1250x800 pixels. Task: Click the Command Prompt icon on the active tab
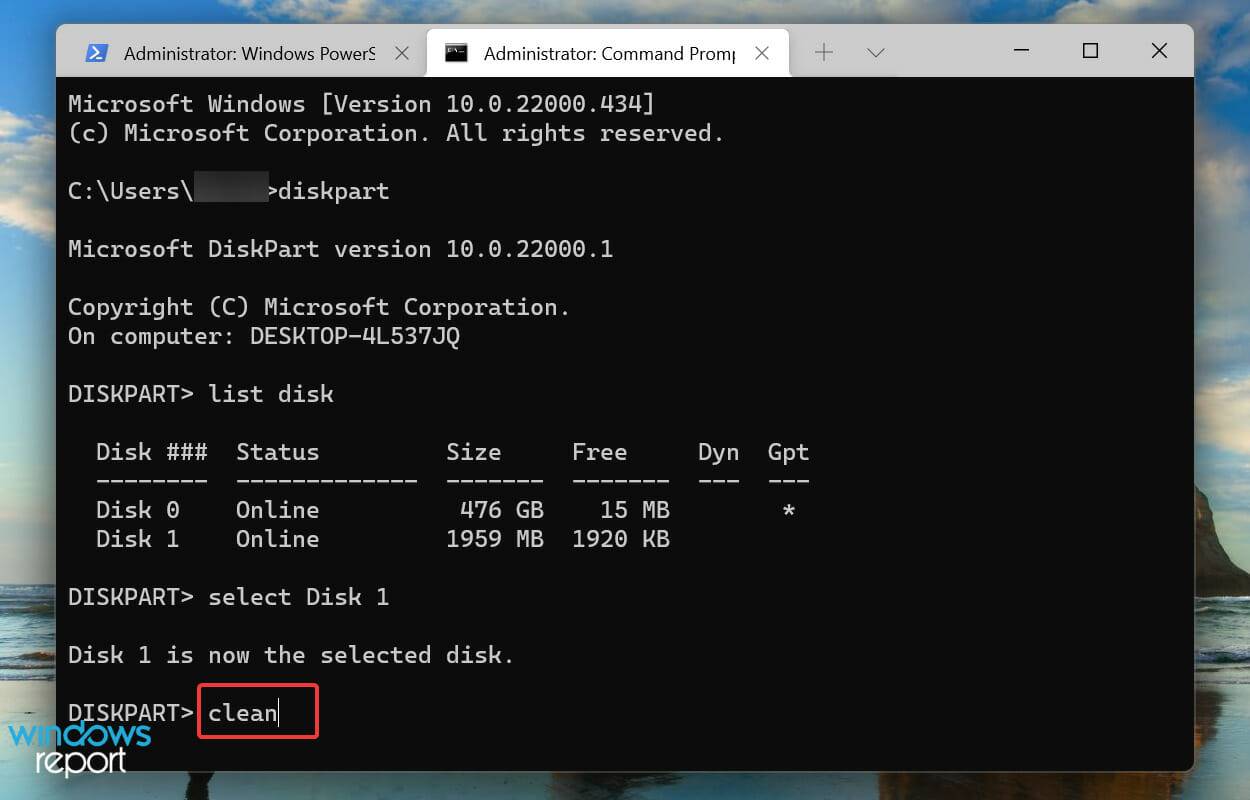point(457,52)
